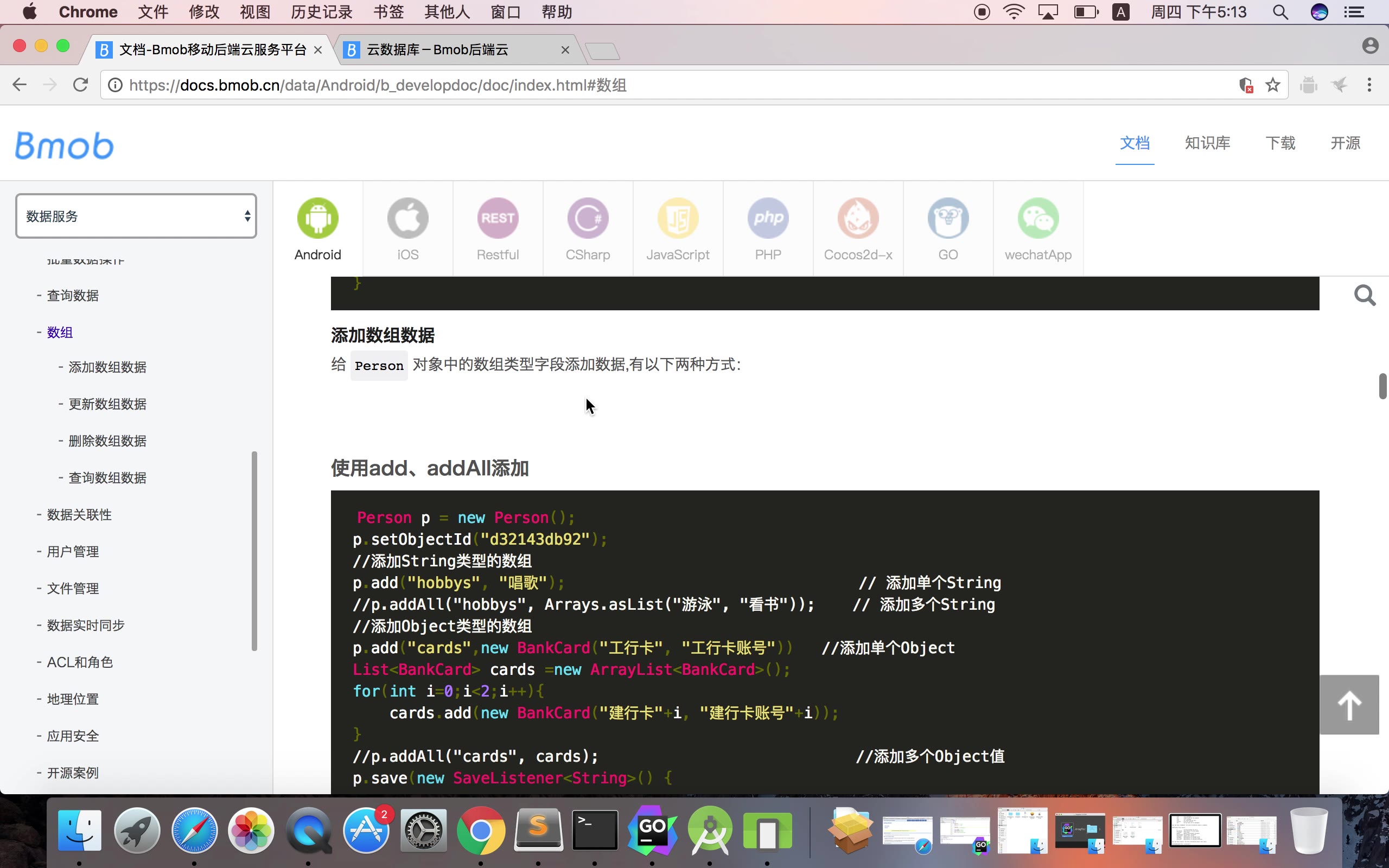Image resolution: width=1389 pixels, height=868 pixels.
Task: Select the iOS platform icon
Action: click(407, 218)
